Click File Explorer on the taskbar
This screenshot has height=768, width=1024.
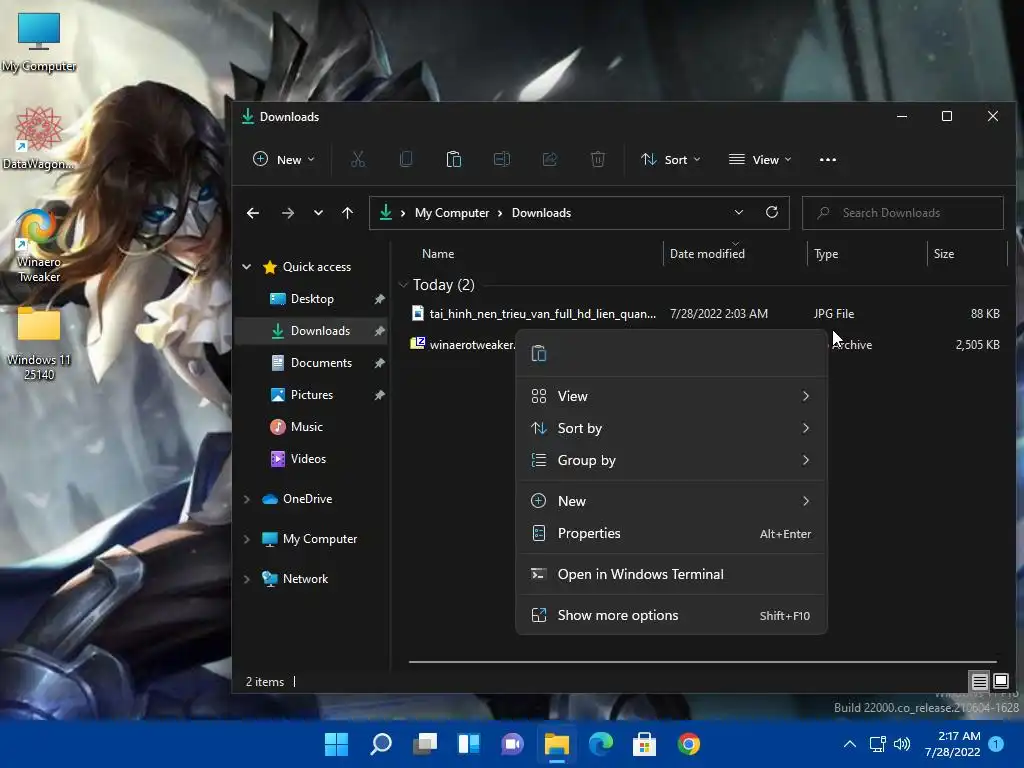[x=557, y=744]
